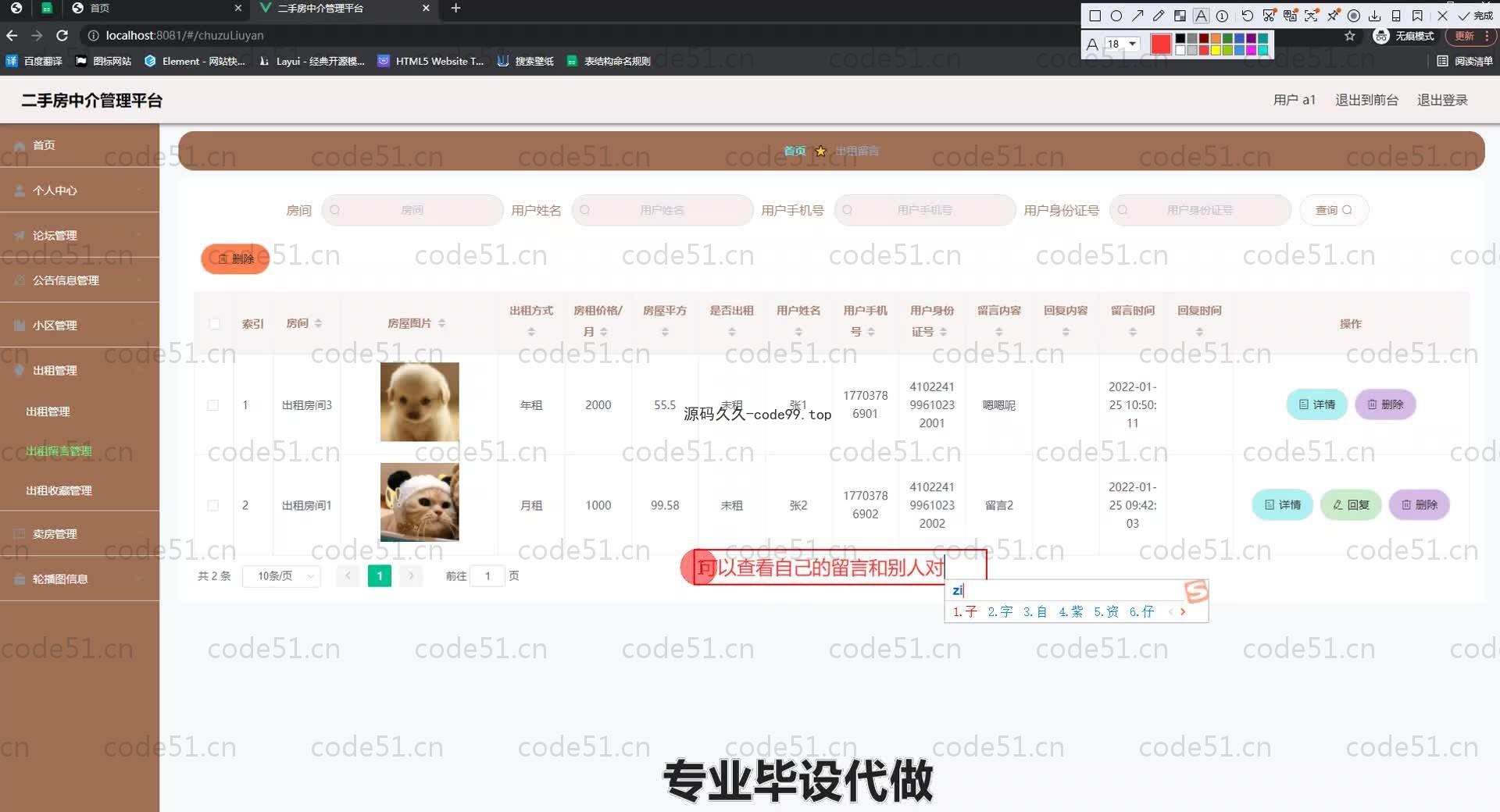The image size is (1500, 812).
Task: Go back in browser history
Action: (12, 35)
